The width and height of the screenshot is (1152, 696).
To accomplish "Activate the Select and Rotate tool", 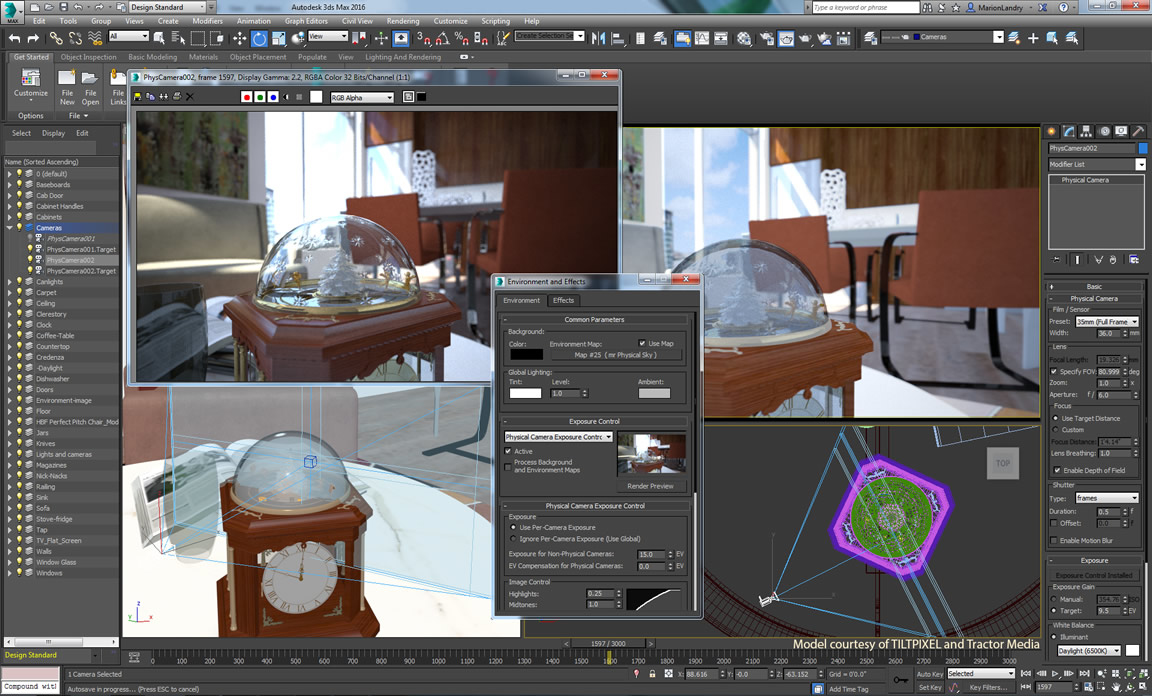I will click(259, 39).
